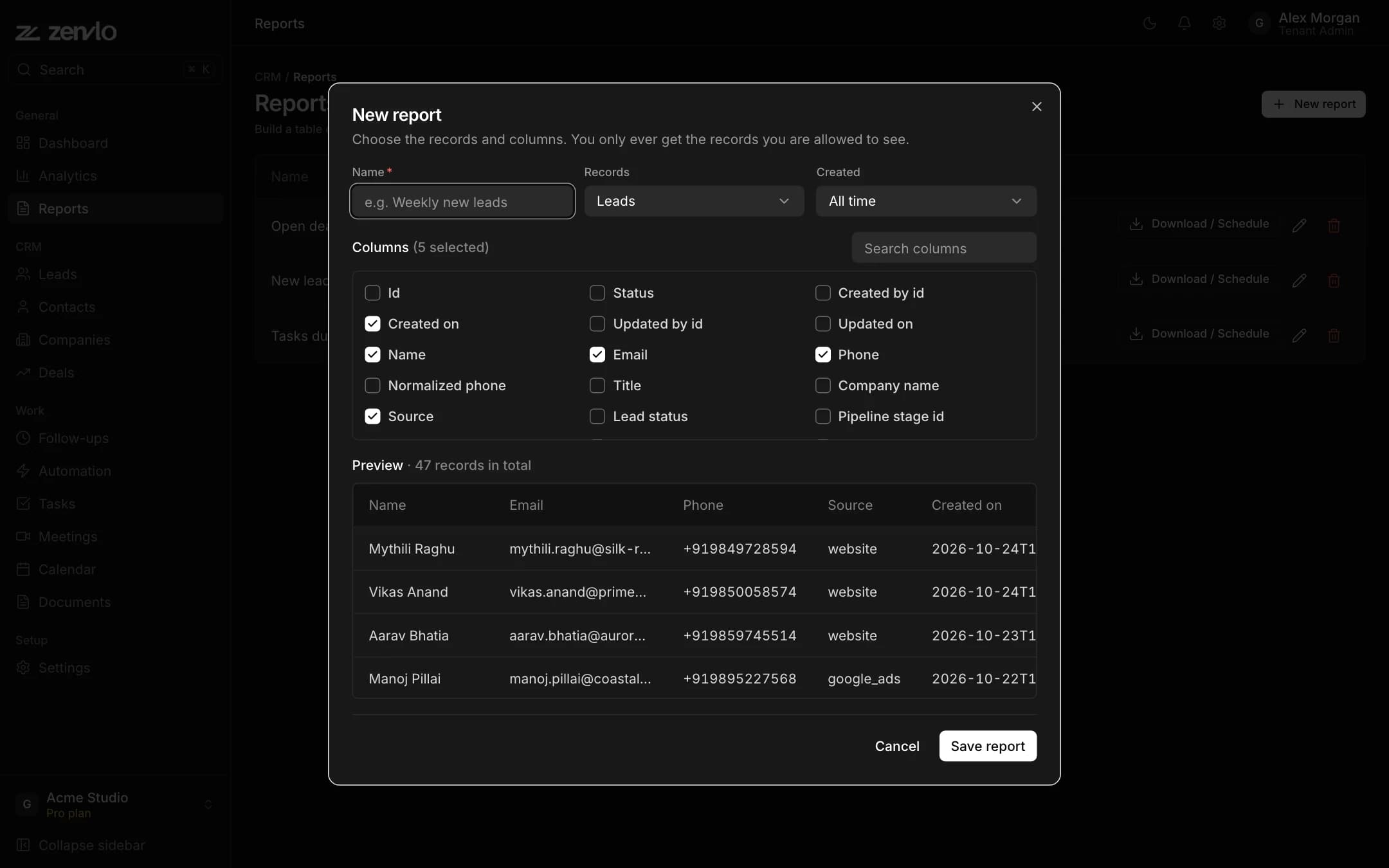Click the CRM breadcrumb link

[268, 77]
